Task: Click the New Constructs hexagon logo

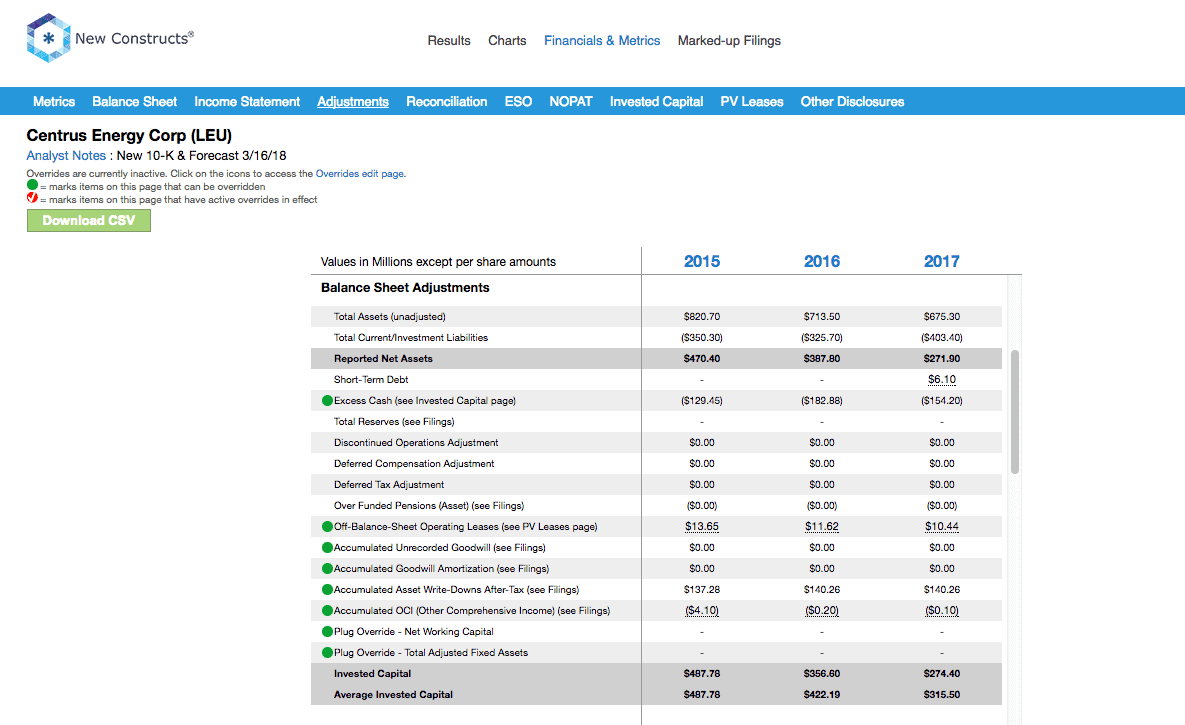Action: [x=48, y=38]
